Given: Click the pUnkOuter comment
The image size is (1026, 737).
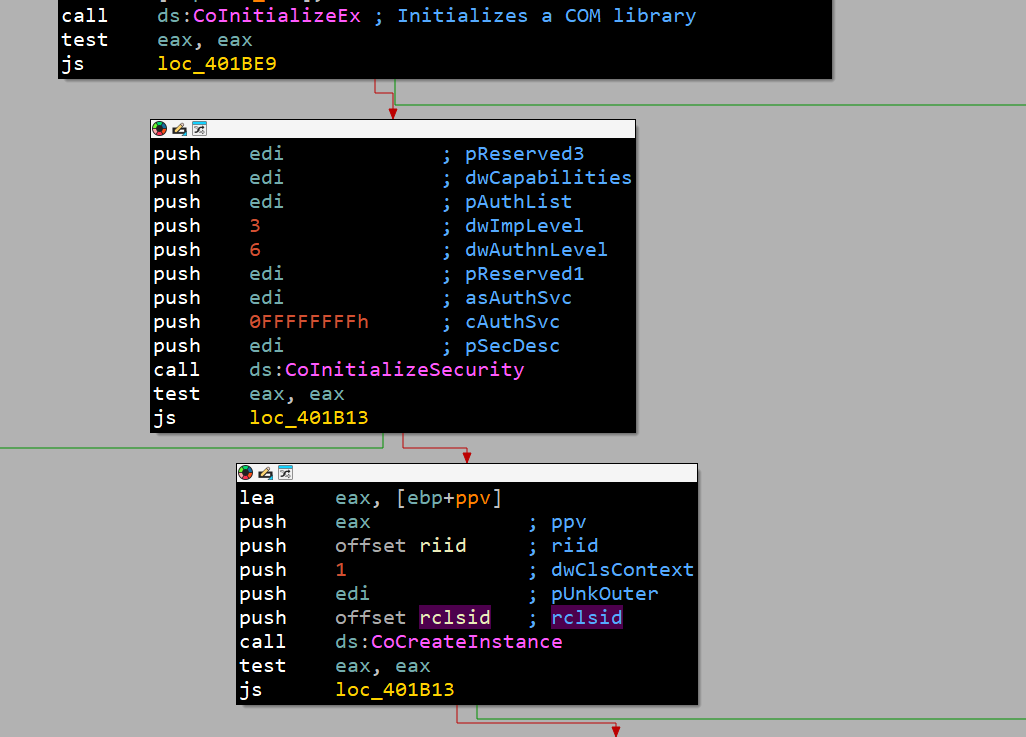Looking at the screenshot, I should pyautogui.click(x=605, y=594).
